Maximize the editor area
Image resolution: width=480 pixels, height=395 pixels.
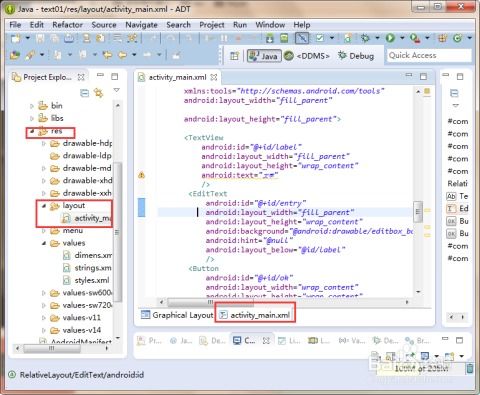(x=423, y=77)
